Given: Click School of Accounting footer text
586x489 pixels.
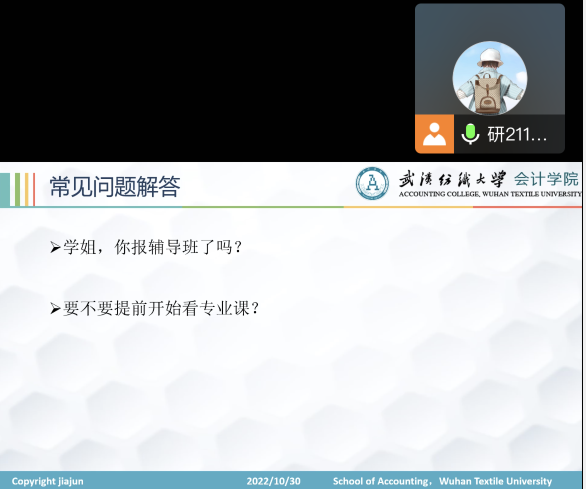Looking at the screenshot, I should [381, 481].
